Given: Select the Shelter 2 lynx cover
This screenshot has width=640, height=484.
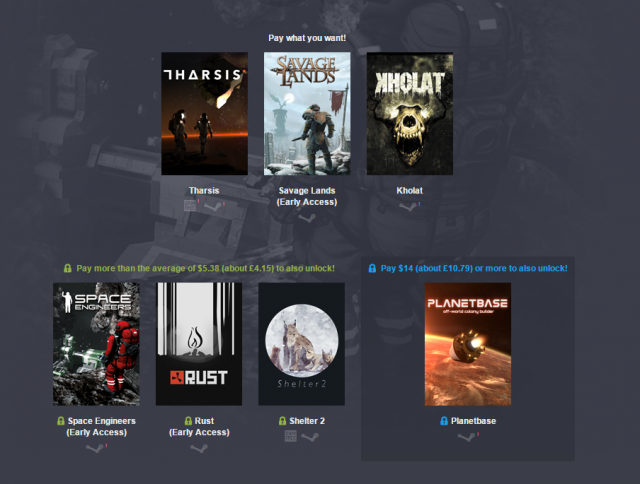Looking at the screenshot, I should point(301,343).
